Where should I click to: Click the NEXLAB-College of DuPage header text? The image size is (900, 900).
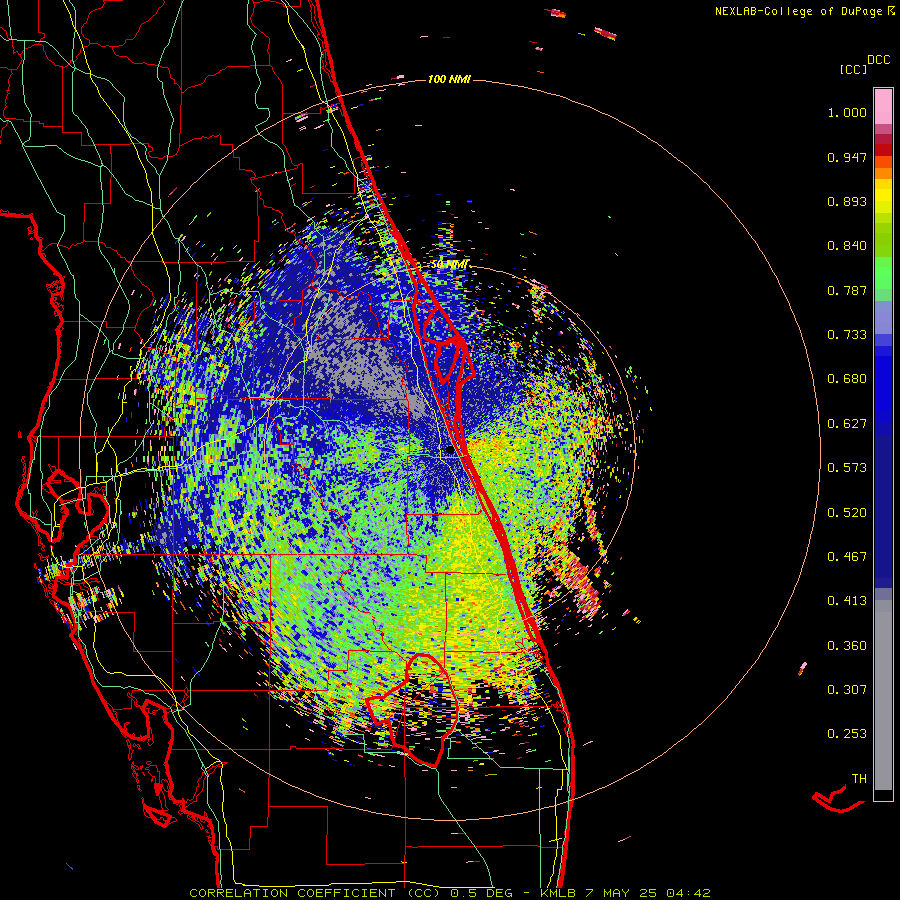(804, 11)
